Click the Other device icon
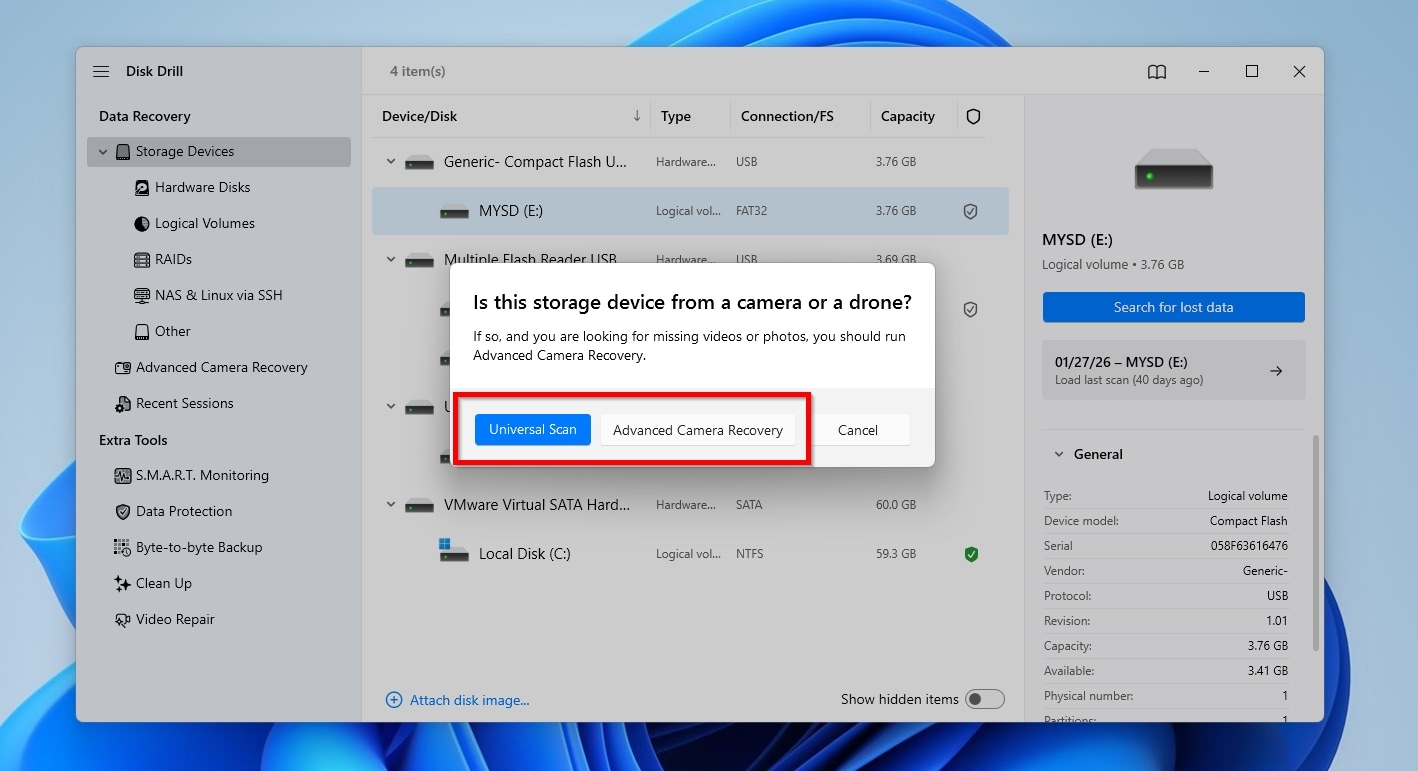This screenshot has width=1418, height=771. [142, 332]
